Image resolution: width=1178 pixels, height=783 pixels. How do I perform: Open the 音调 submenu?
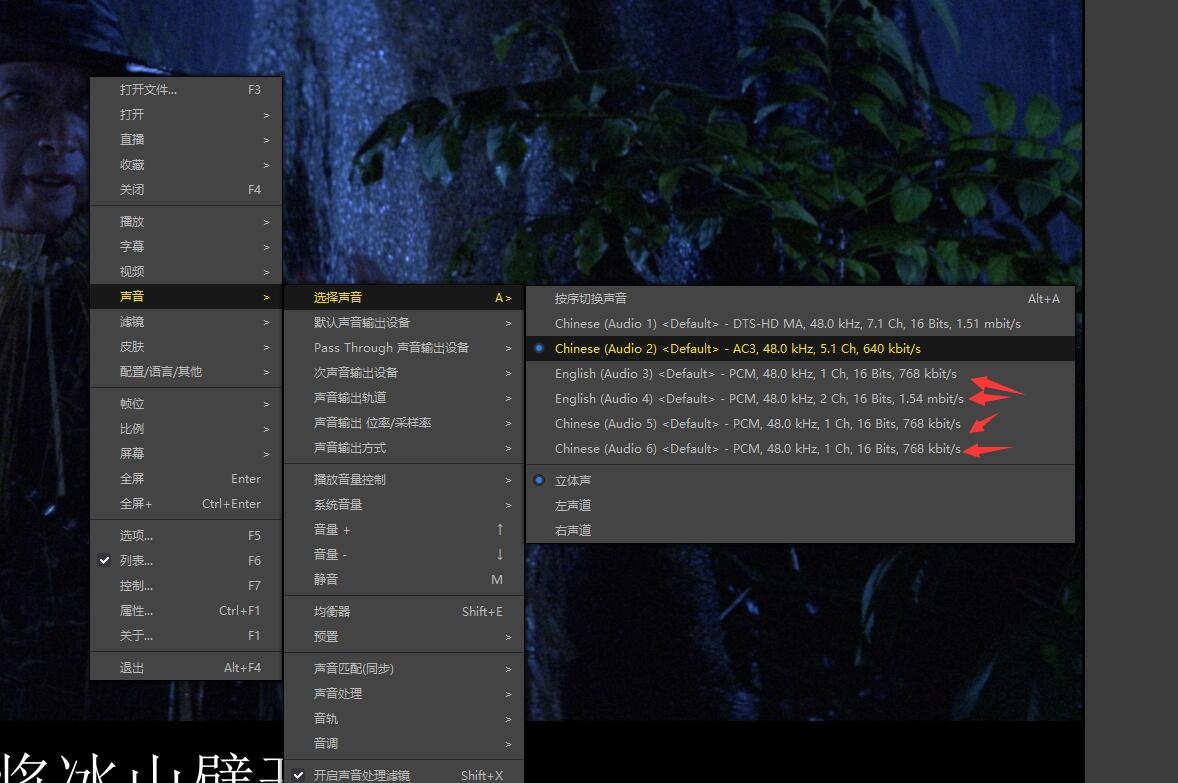[404, 743]
